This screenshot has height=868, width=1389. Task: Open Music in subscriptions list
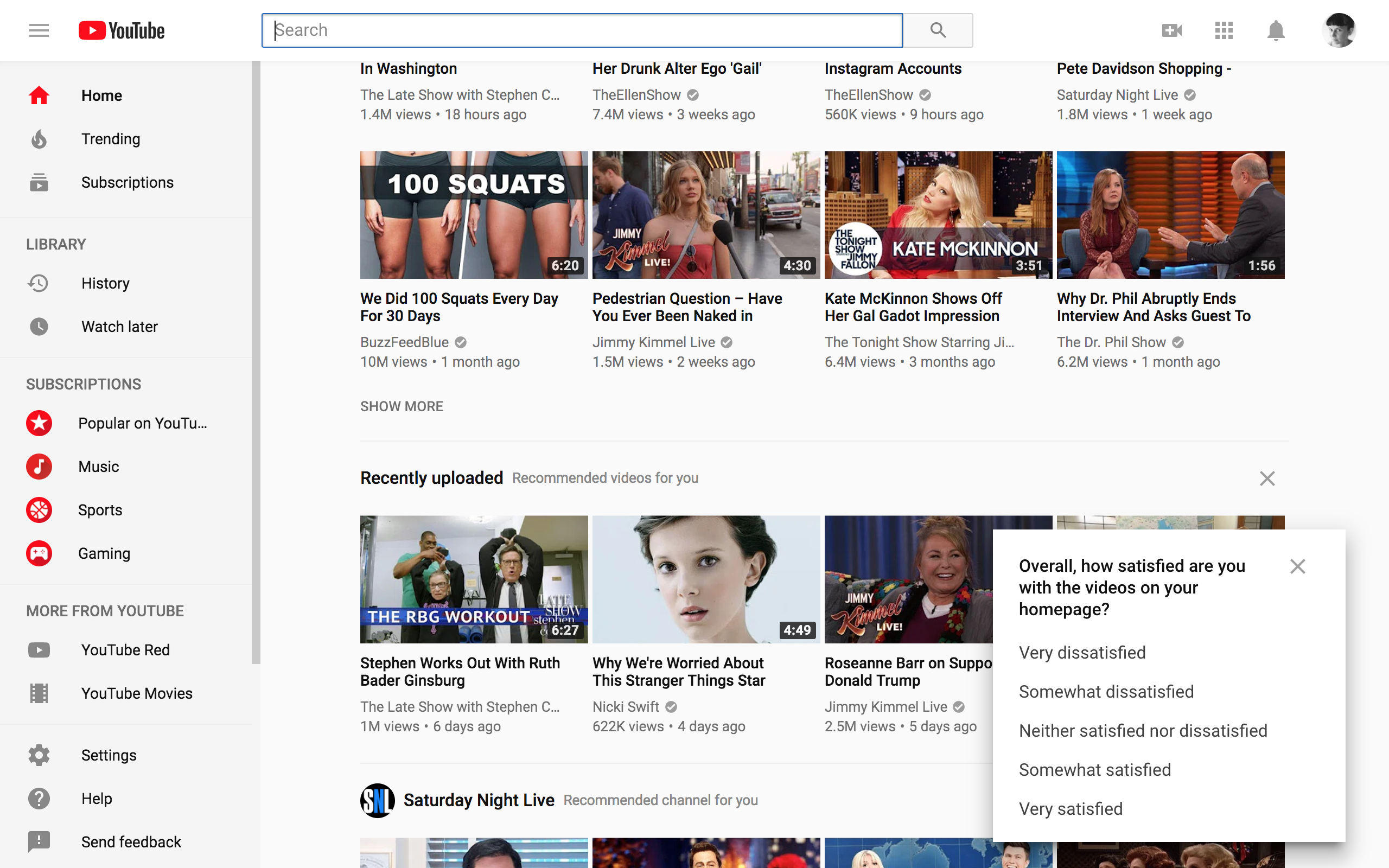coord(126,467)
